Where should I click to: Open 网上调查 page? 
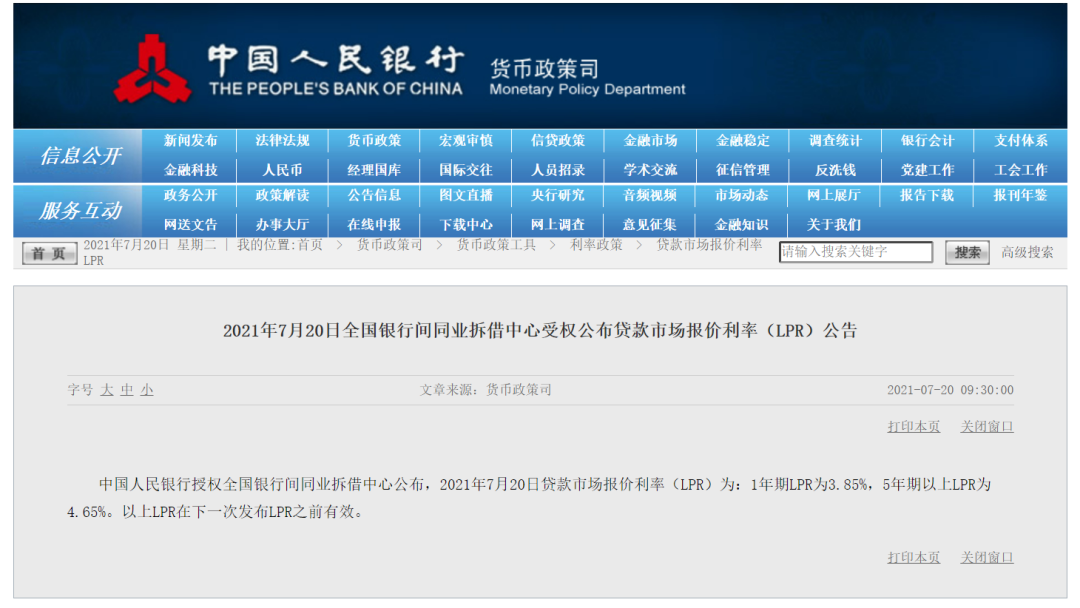pyautogui.click(x=558, y=225)
